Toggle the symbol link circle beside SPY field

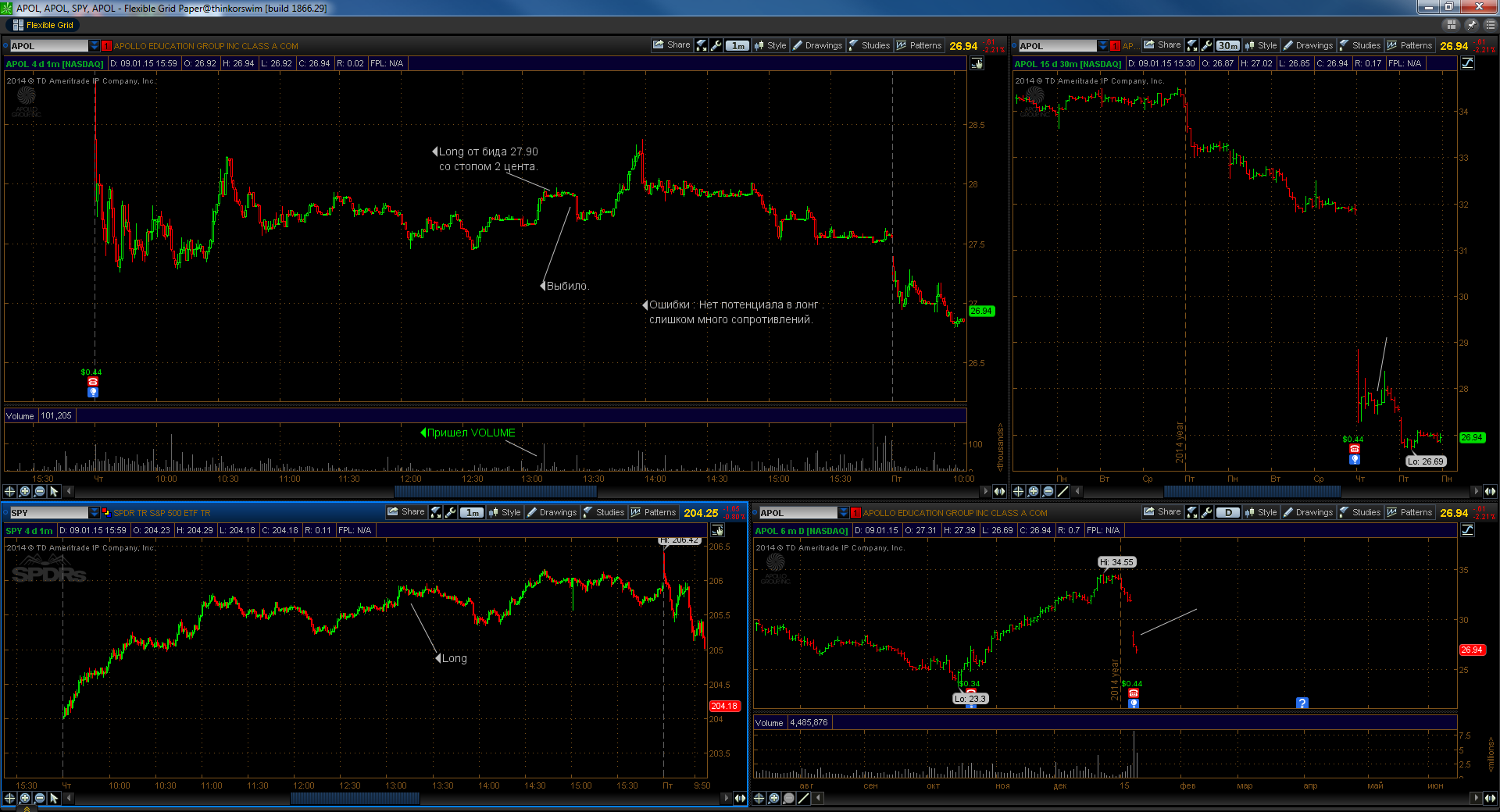tap(6, 512)
